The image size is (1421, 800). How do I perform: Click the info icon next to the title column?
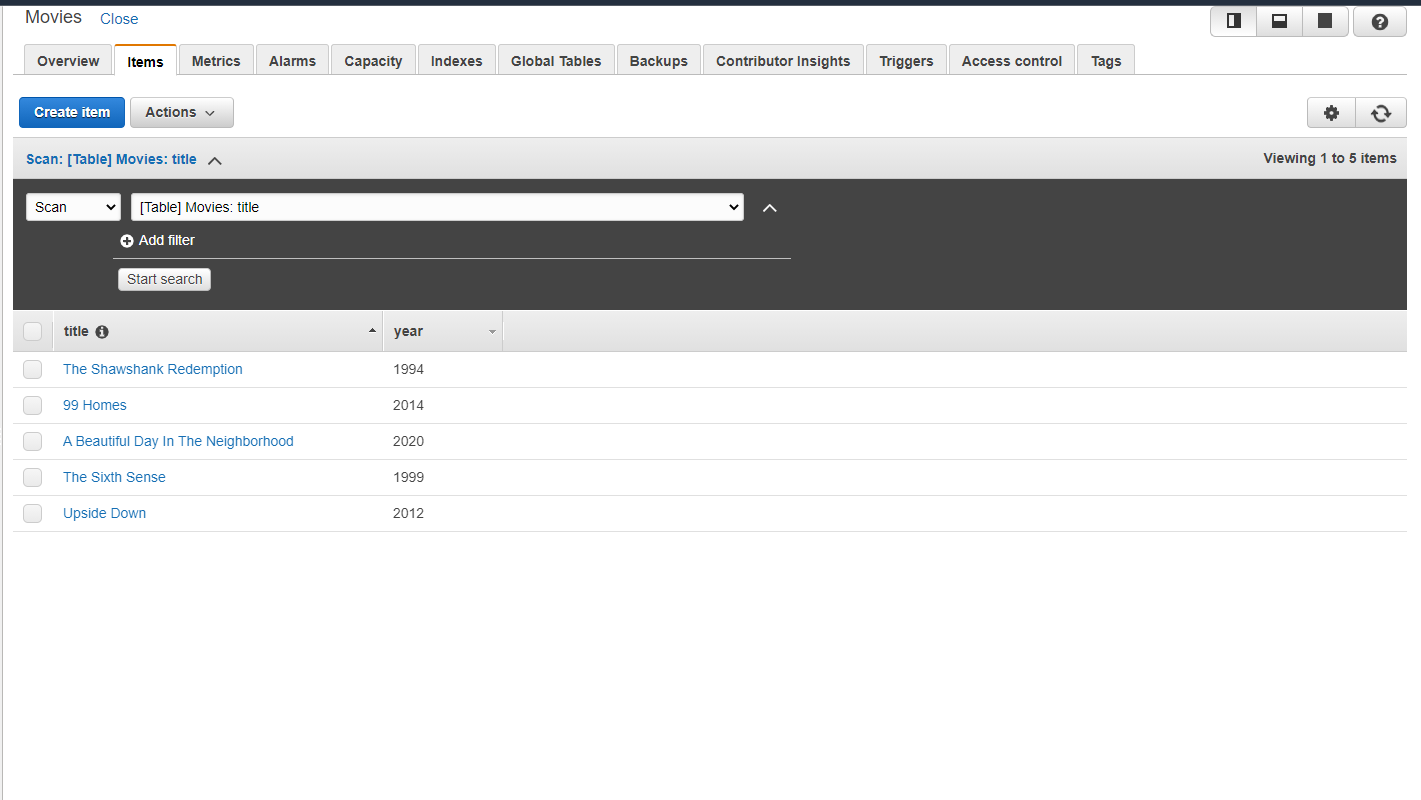tap(102, 331)
